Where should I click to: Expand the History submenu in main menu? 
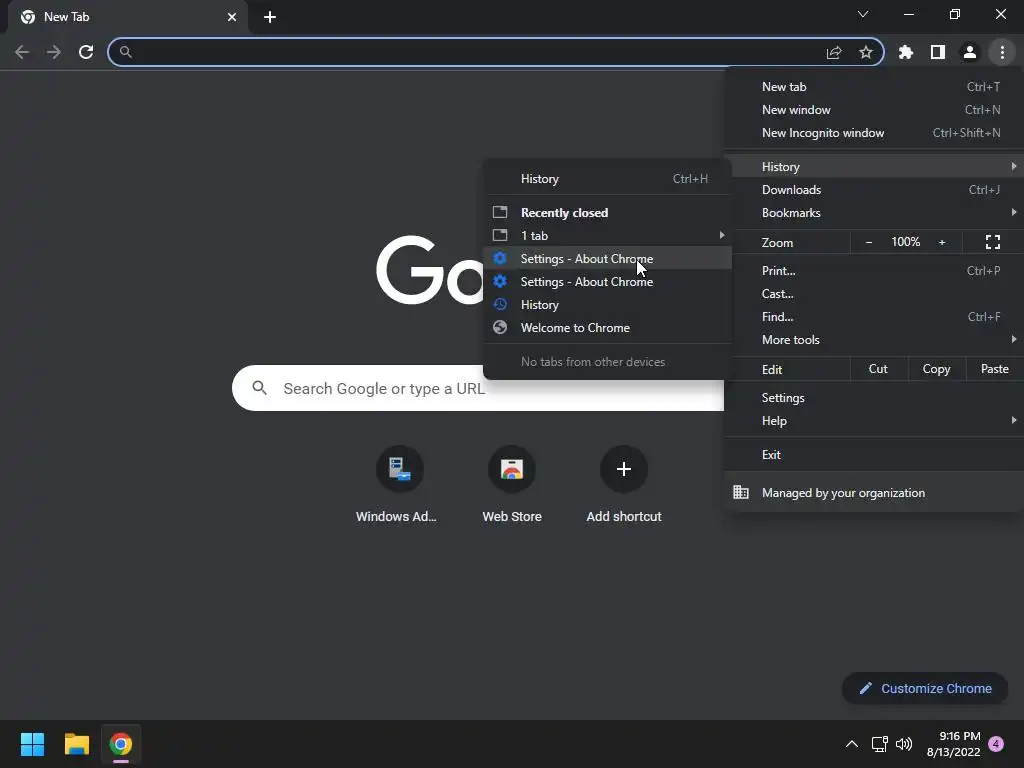click(x=874, y=167)
